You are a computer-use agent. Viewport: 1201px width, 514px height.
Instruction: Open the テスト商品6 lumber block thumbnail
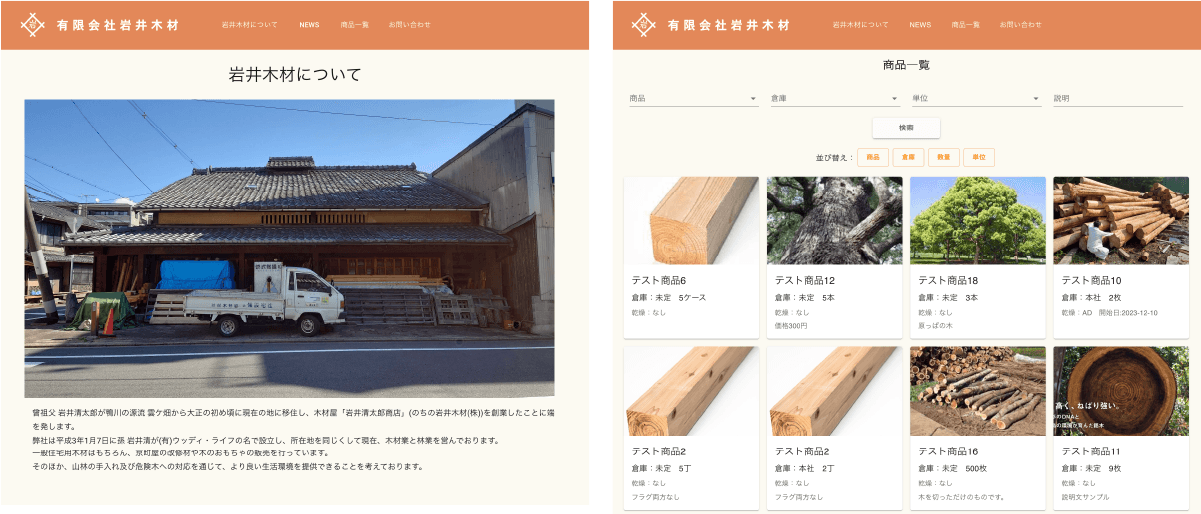coord(691,221)
